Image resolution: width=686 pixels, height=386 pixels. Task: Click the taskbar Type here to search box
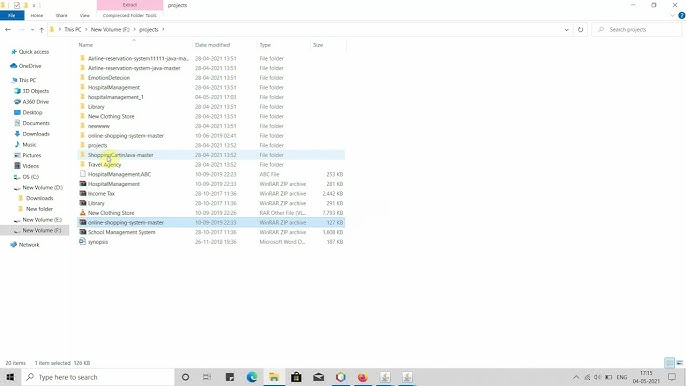pyautogui.click(x=98, y=377)
